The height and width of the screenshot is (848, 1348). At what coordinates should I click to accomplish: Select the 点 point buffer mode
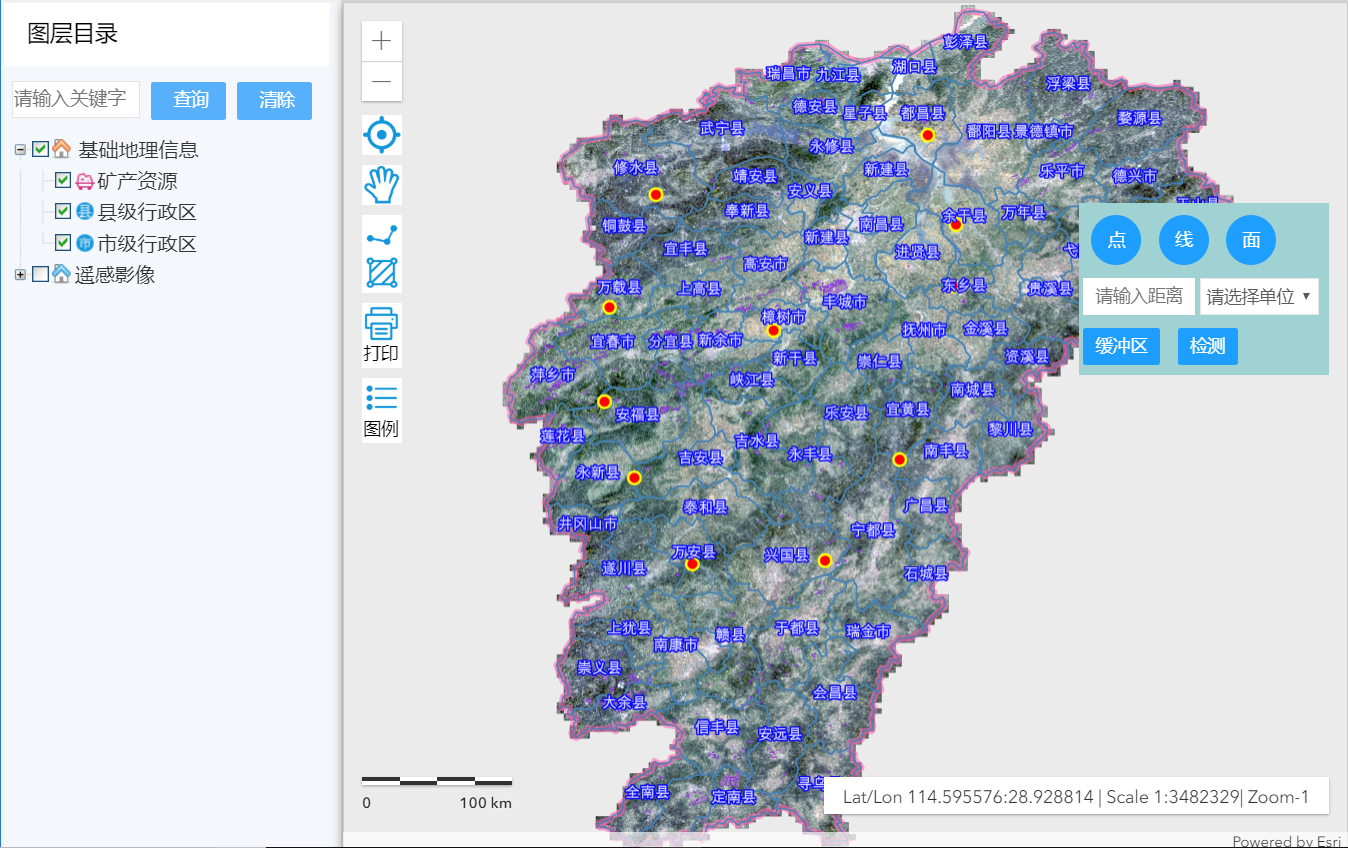click(1116, 240)
